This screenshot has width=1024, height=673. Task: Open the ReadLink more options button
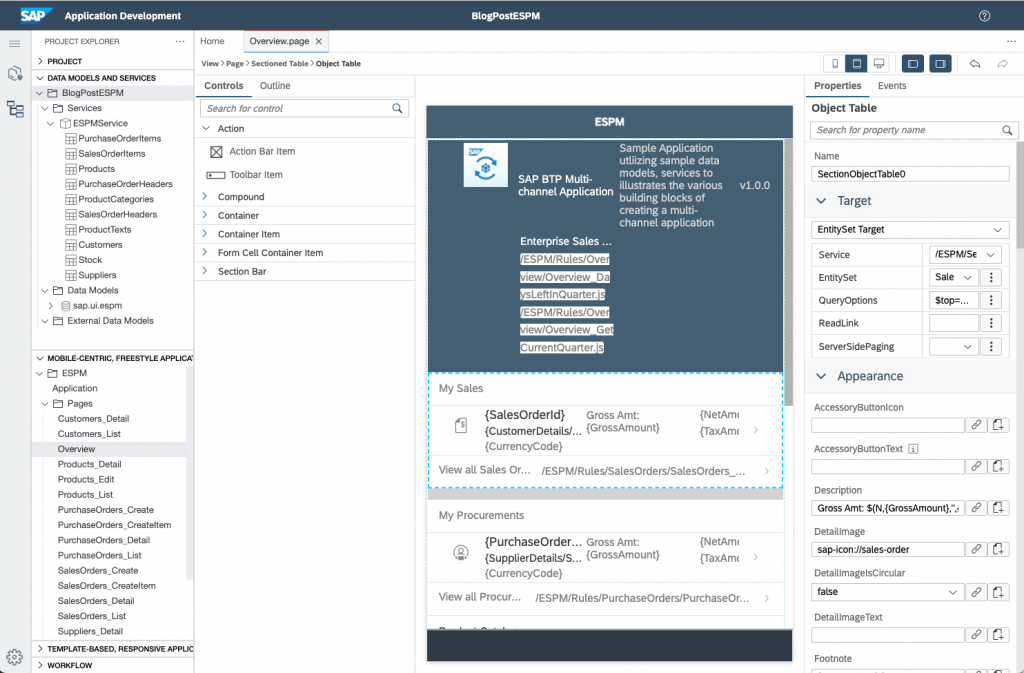[991, 323]
